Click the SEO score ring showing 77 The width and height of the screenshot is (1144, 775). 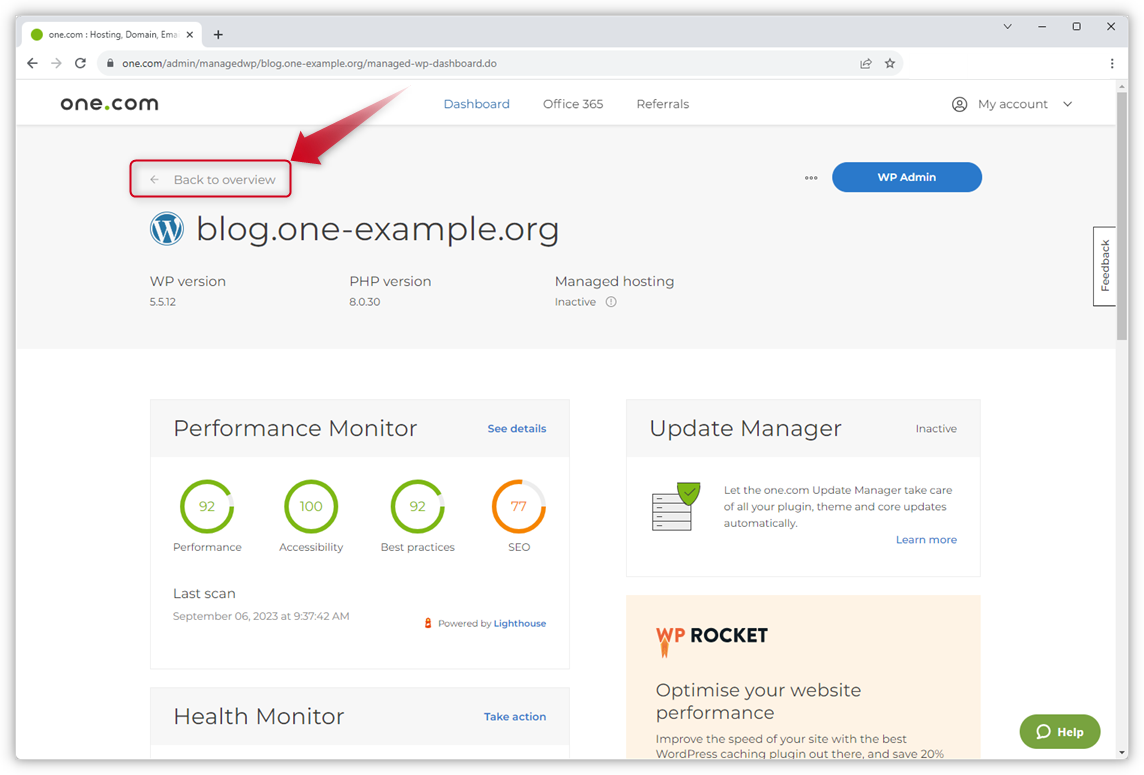coord(518,506)
